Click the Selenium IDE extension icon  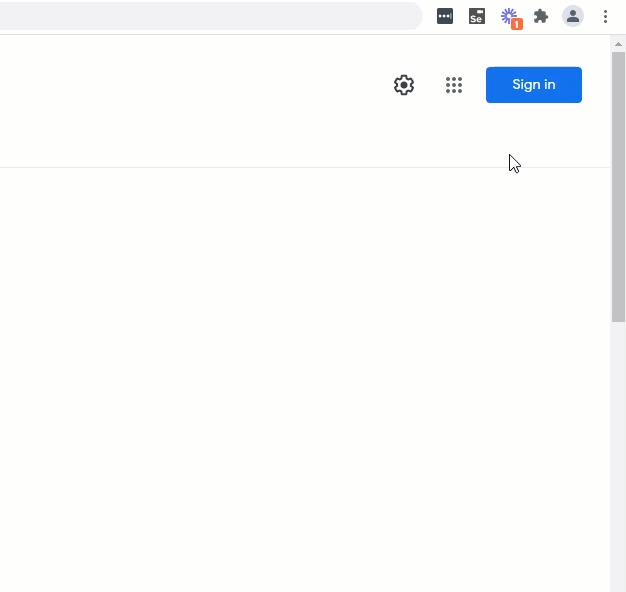477,16
